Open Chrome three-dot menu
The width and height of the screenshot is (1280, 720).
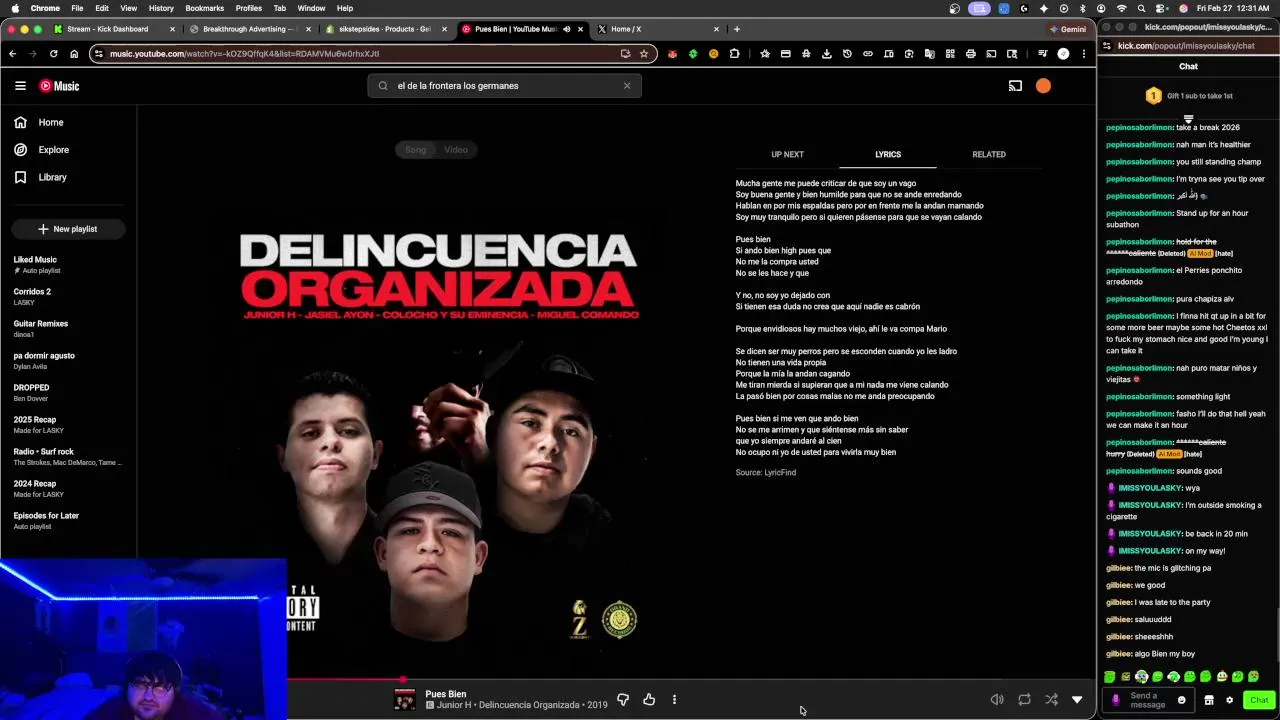tap(1084, 54)
